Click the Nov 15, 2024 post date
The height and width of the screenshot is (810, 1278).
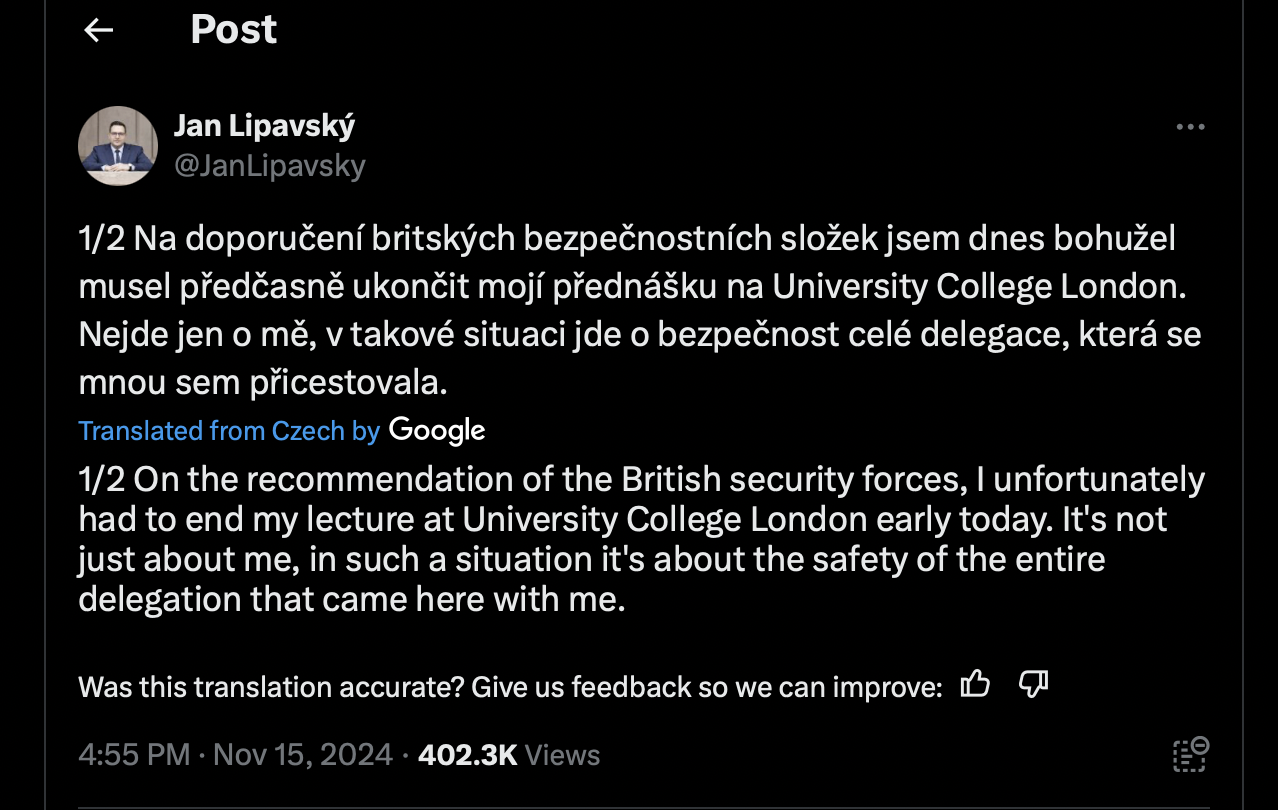[x=303, y=754]
